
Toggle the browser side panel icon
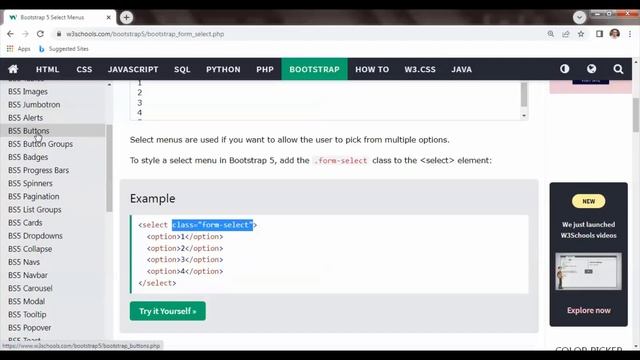(599, 34)
